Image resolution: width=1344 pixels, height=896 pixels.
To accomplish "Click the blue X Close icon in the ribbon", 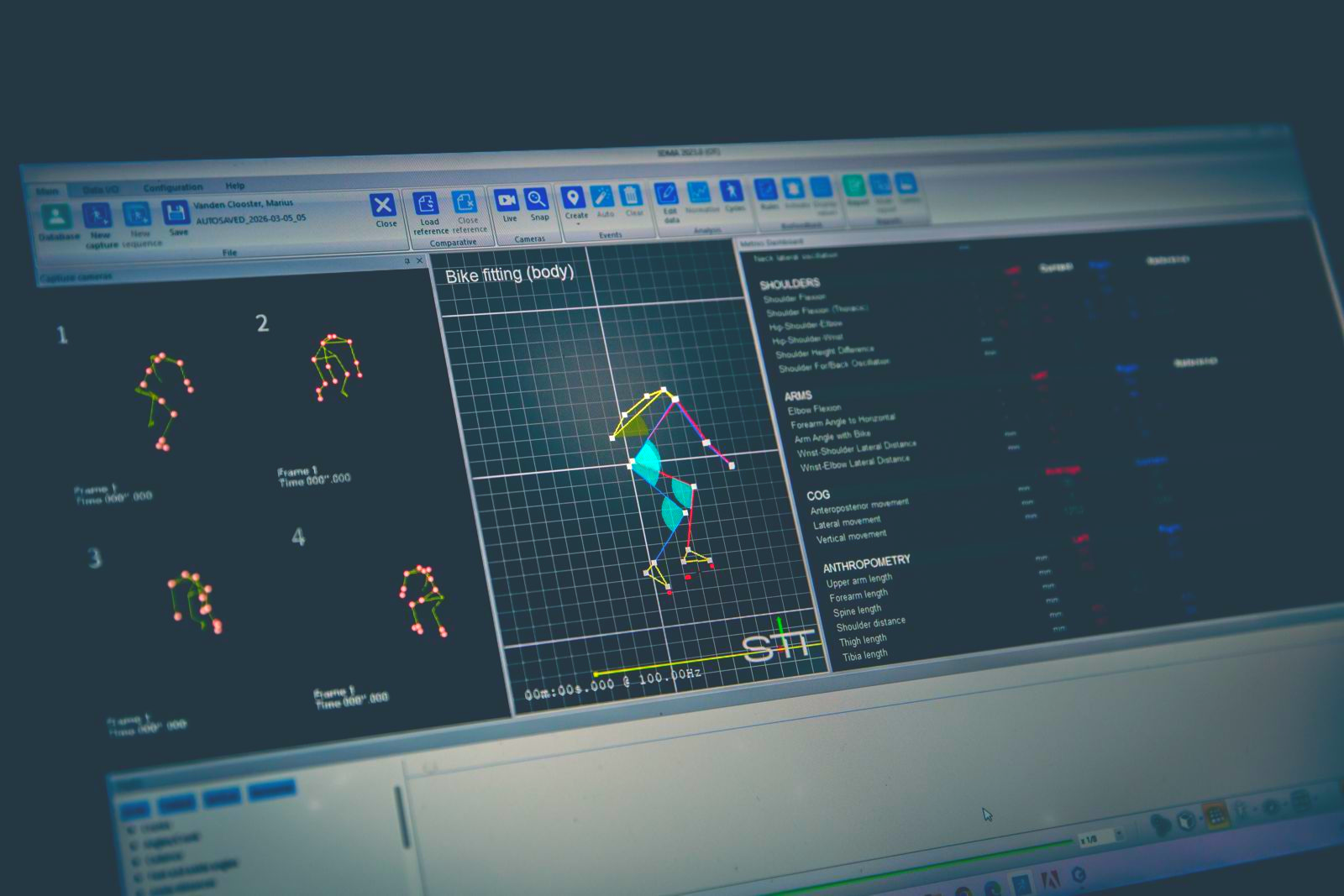I will point(383,206).
